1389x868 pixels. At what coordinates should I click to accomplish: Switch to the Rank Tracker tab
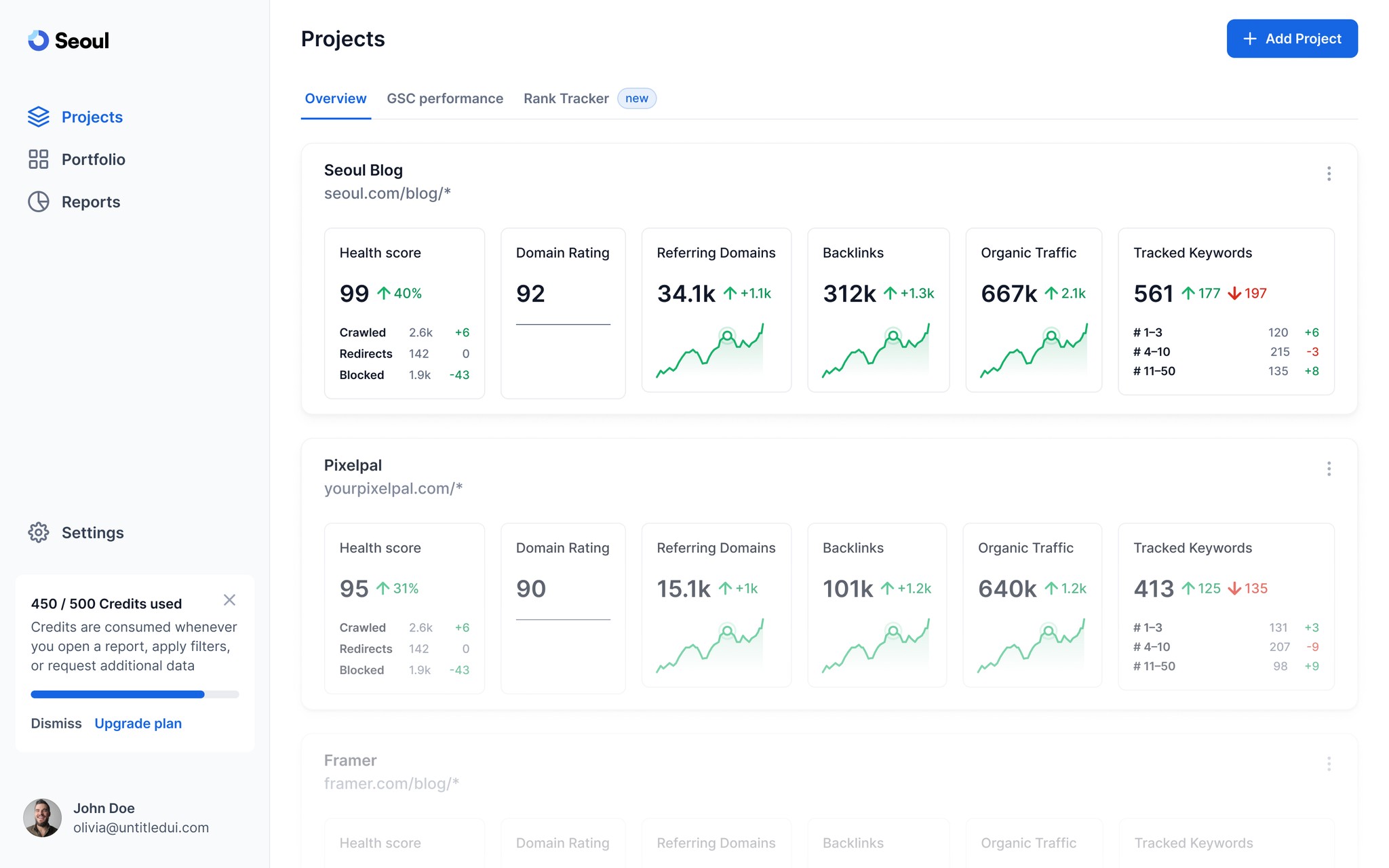[x=566, y=98]
